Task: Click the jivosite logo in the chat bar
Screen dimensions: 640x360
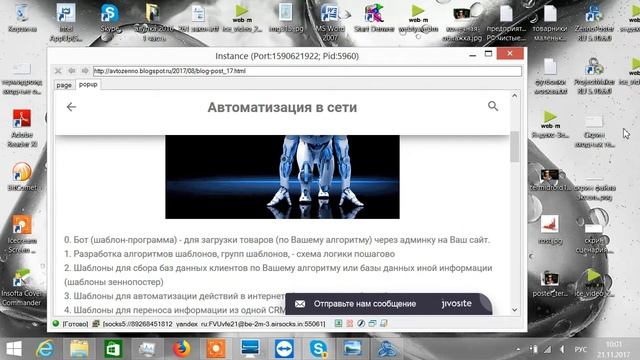Action: 456,304
